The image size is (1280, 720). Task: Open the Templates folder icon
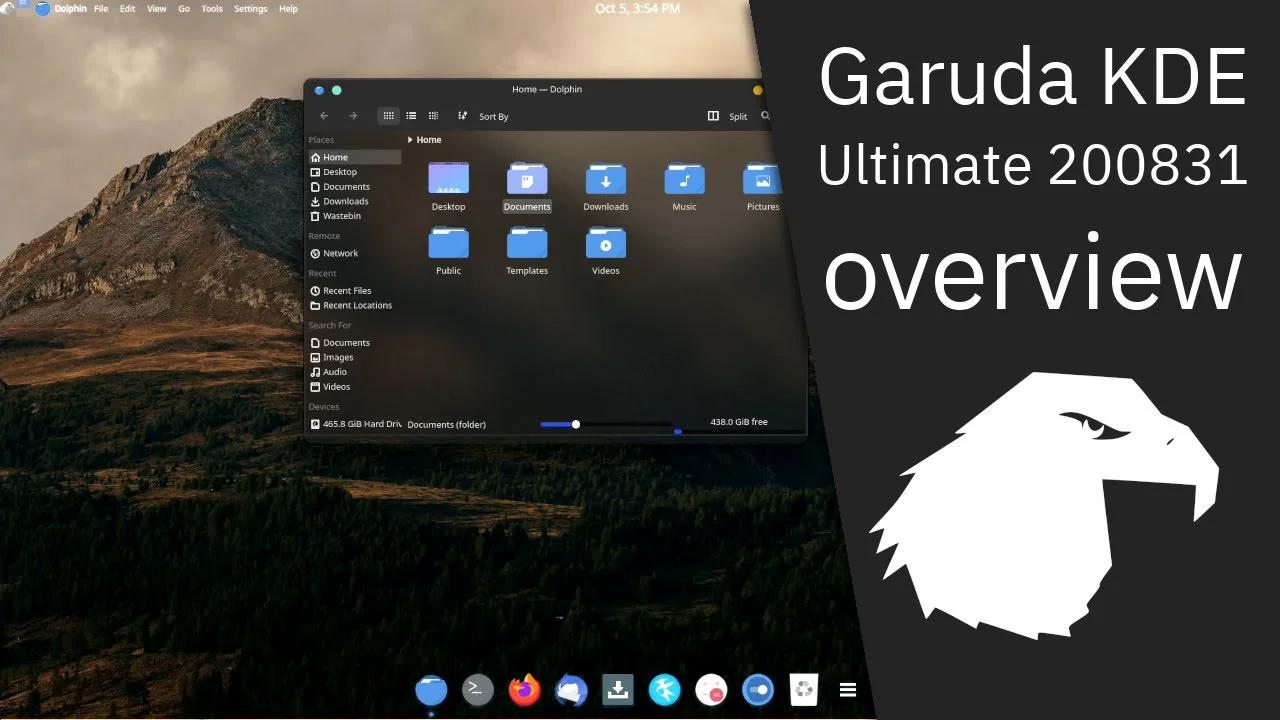click(x=527, y=250)
